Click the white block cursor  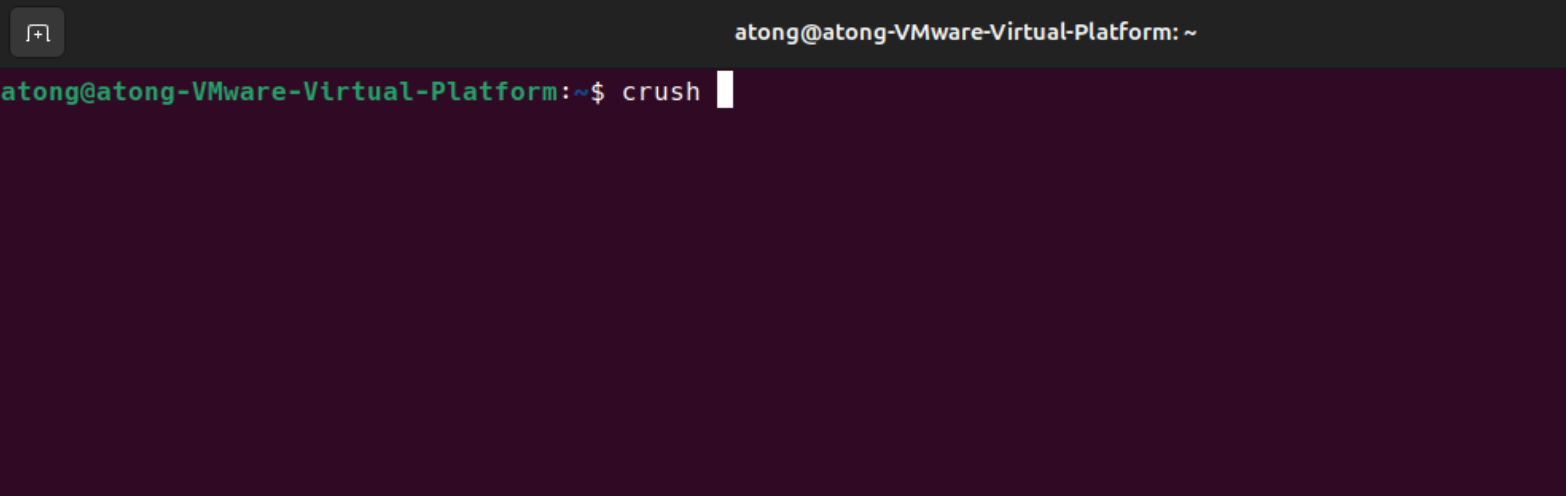click(725, 90)
